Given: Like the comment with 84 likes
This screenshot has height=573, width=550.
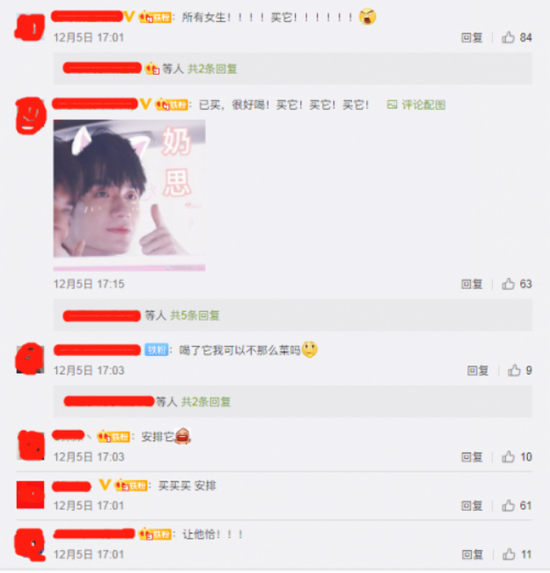Looking at the screenshot, I should [x=508, y=37].
